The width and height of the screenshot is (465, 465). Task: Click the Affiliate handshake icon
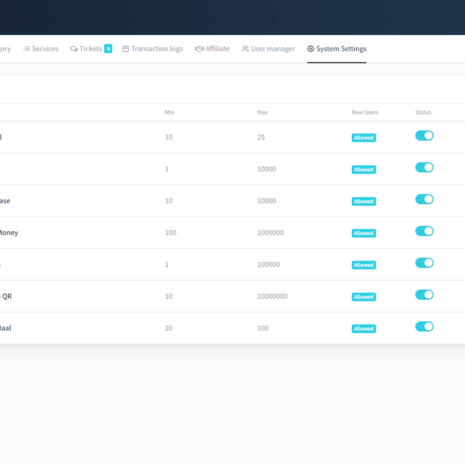[x=199, y=49]
